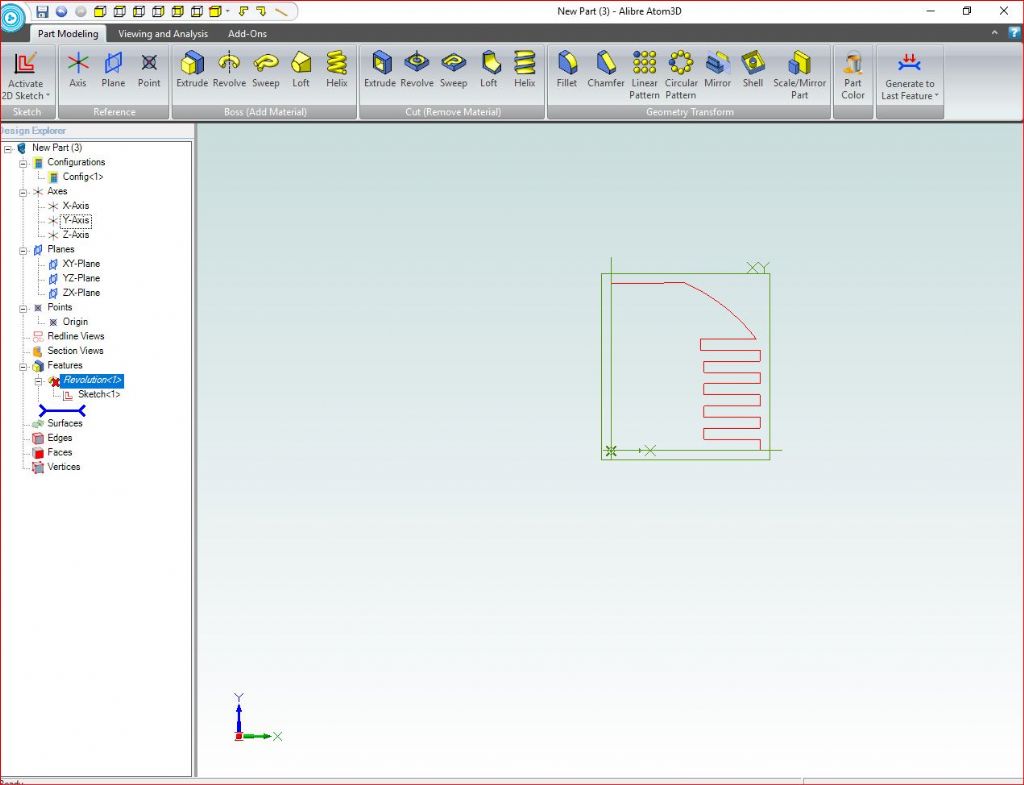Open the Activate 2D Sketch dropdown arrow
Viewport: 1024px width, 785px height.
(x=48, y=95)
